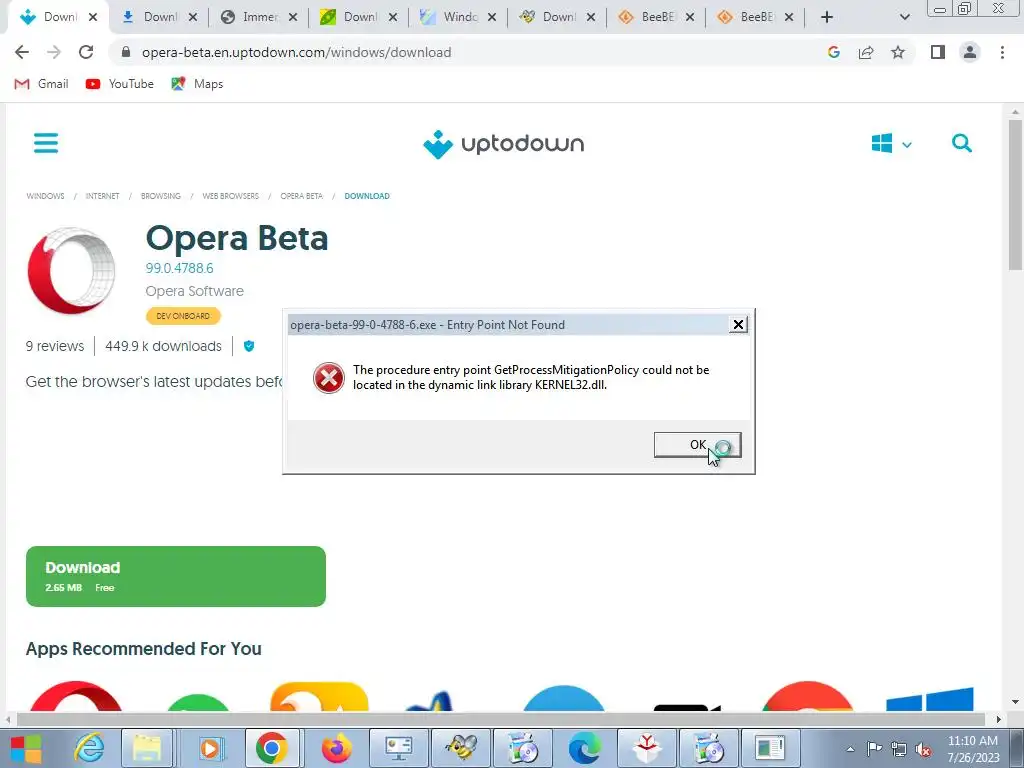Viewport: 1024px width, 768px height.
Task: Click the Opera Software developer name
Action: pyautogui.click(x=195, y=291)
